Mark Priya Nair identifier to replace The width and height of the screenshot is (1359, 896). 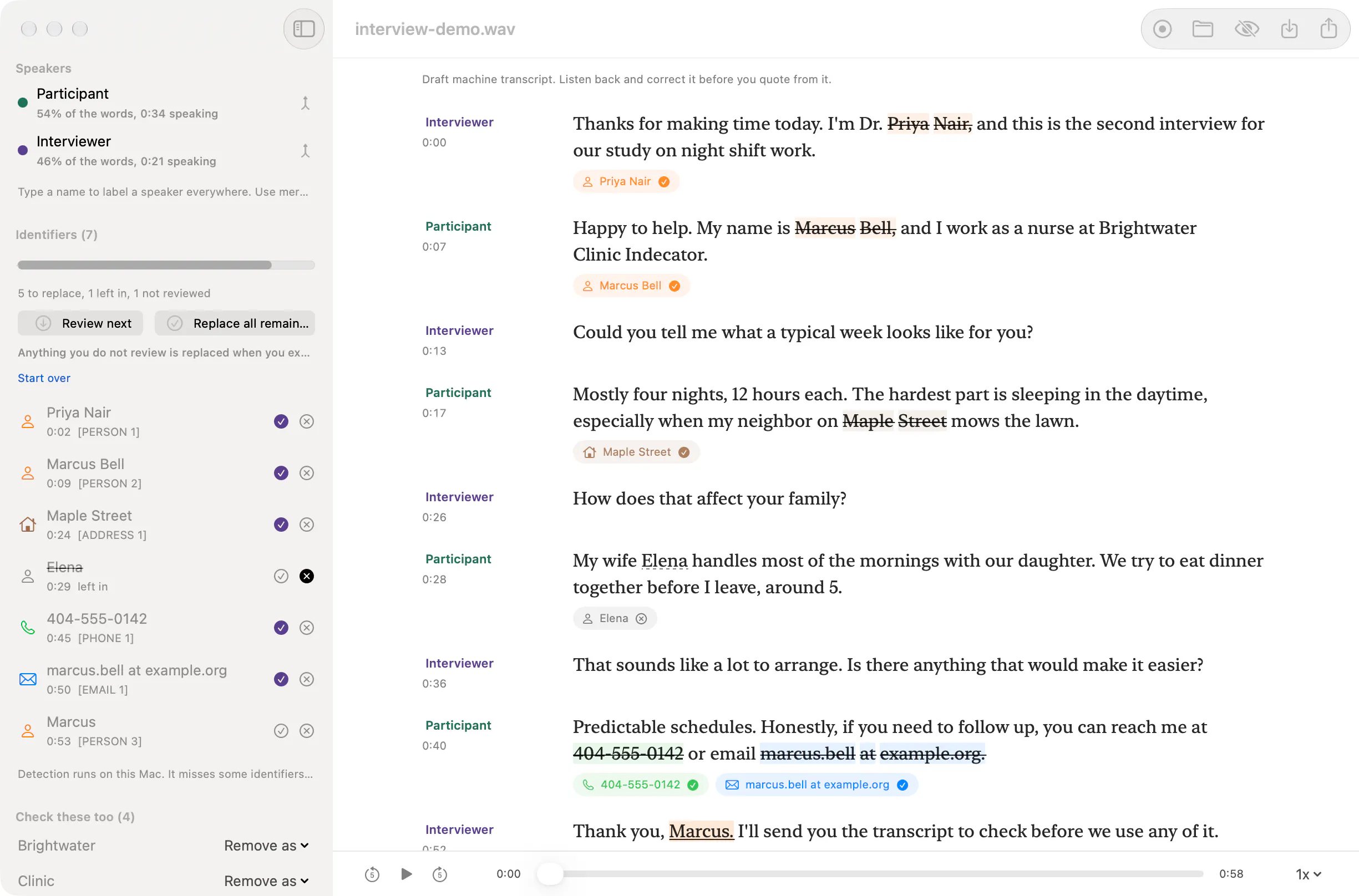(x=281, y=421)
